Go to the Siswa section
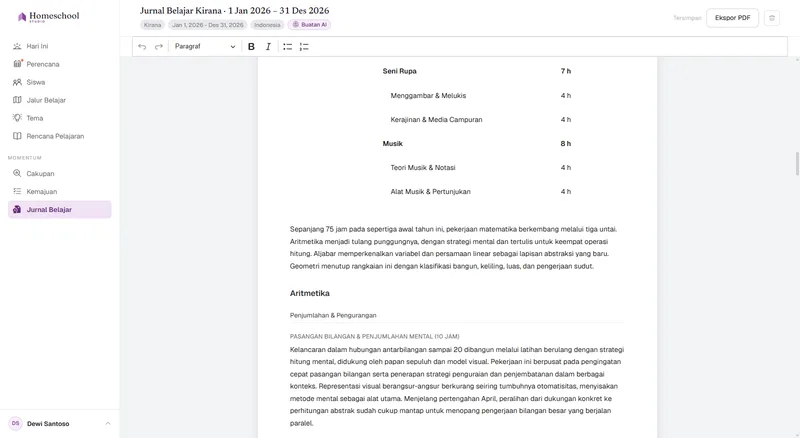Viewport: 800px width, 438px height. point(59,82)
